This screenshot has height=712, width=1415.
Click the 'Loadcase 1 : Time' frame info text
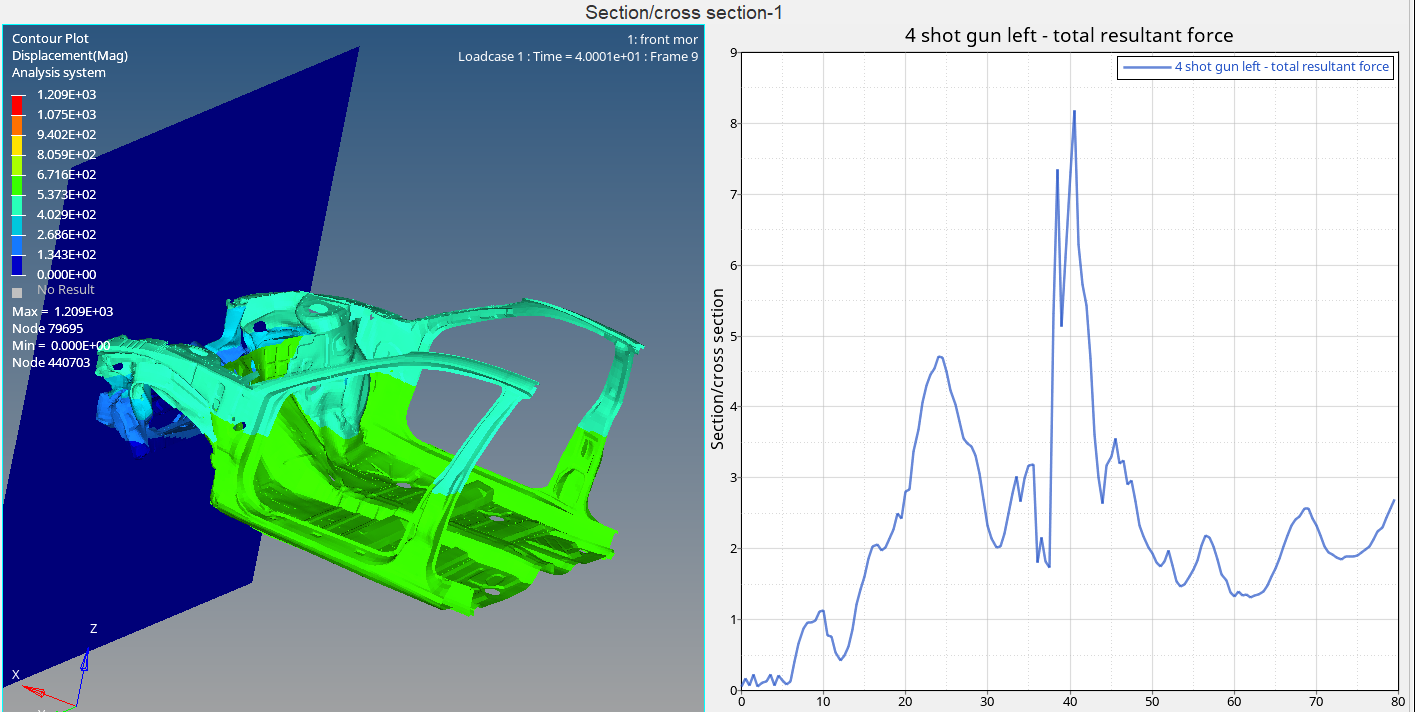(578, 57)
